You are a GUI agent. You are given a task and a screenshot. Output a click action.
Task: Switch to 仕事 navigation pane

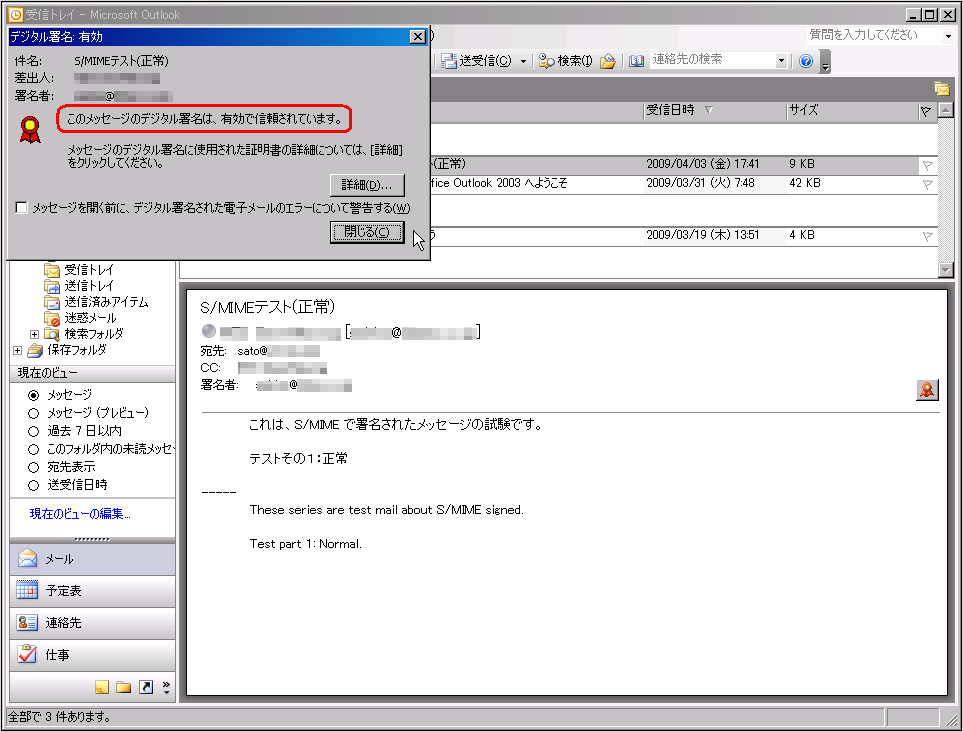click(x=92, y=655)
